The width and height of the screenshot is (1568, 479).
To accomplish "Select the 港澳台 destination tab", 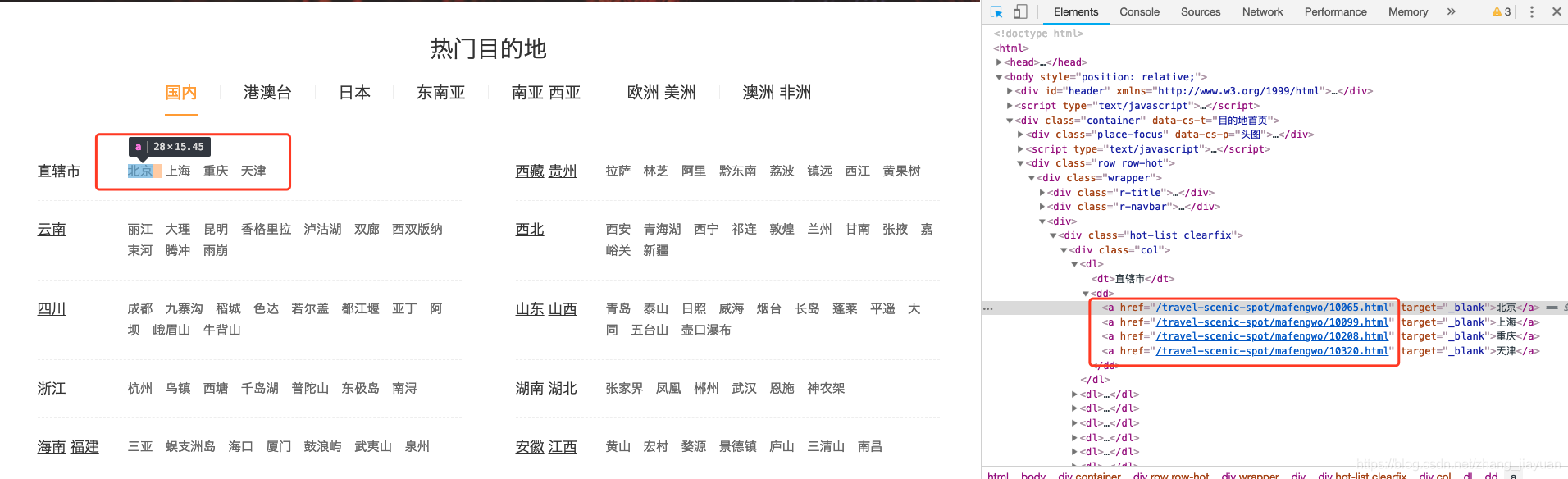I will [267, 93].
